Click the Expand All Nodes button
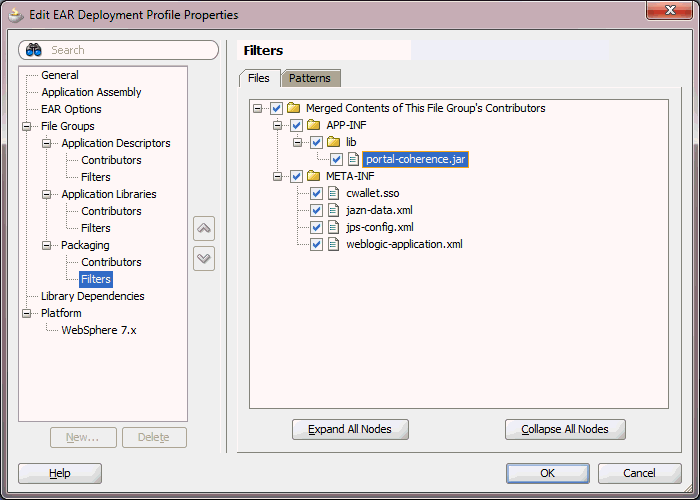Image resolution: width=700 pixels, height=500 pixels. [x=350, y=429]
